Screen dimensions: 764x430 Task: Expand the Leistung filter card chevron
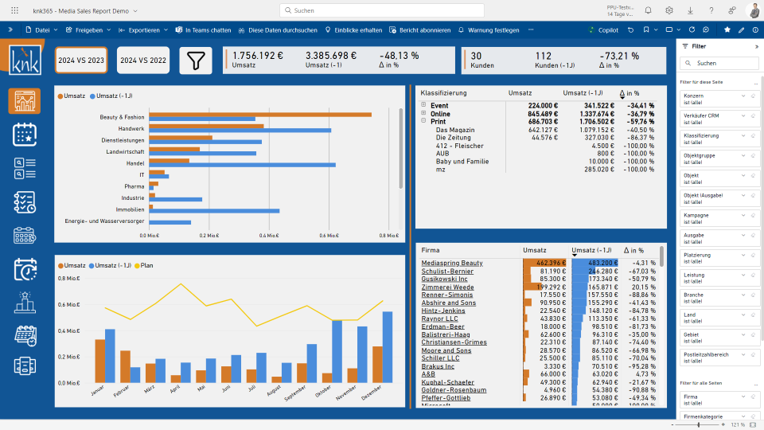click(x=743, y=275)
